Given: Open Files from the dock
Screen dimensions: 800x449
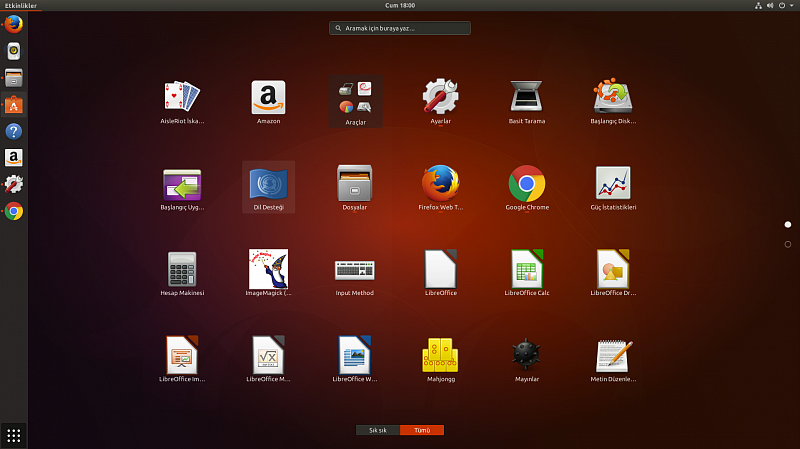Looking at the screenshot, I should pyautogui.click(x=14, y=78).
